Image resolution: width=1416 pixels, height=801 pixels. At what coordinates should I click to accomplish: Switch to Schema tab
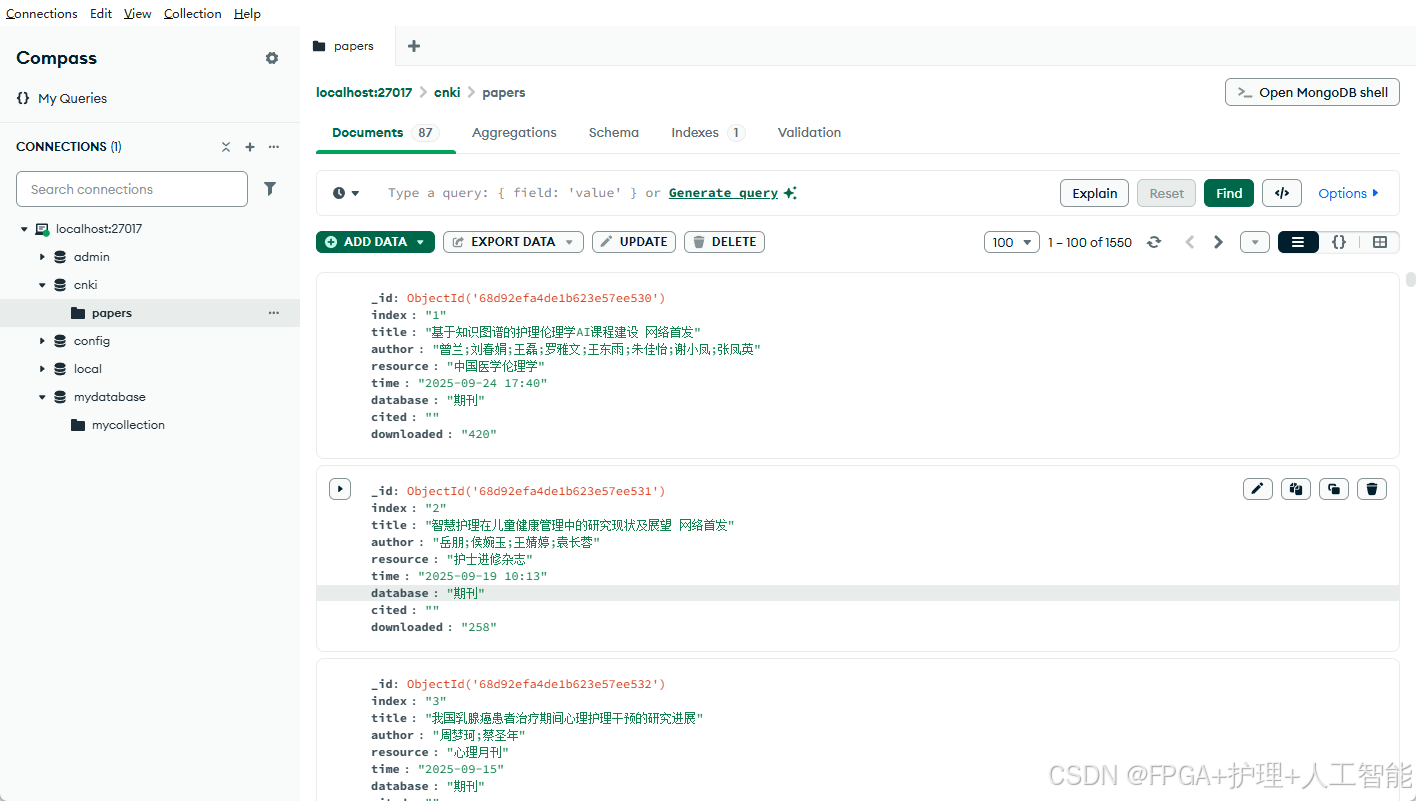pos(614,132)
